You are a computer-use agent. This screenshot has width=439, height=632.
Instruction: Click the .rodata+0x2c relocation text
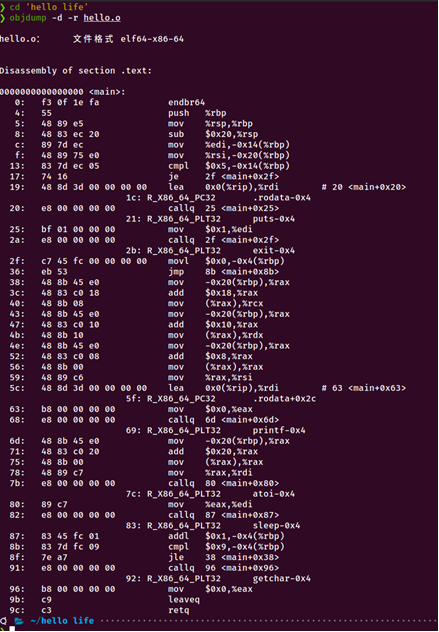(x=285, y=399)
